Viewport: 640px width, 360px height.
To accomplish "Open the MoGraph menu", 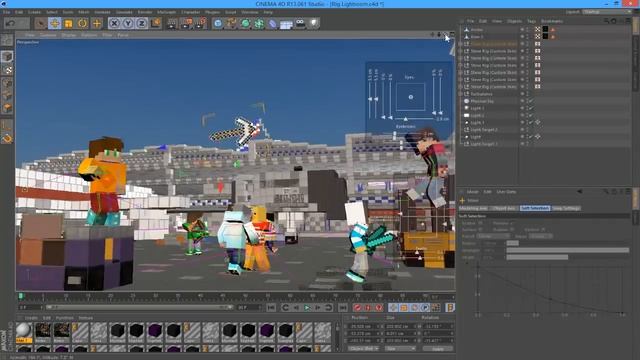I will (167, 12).
